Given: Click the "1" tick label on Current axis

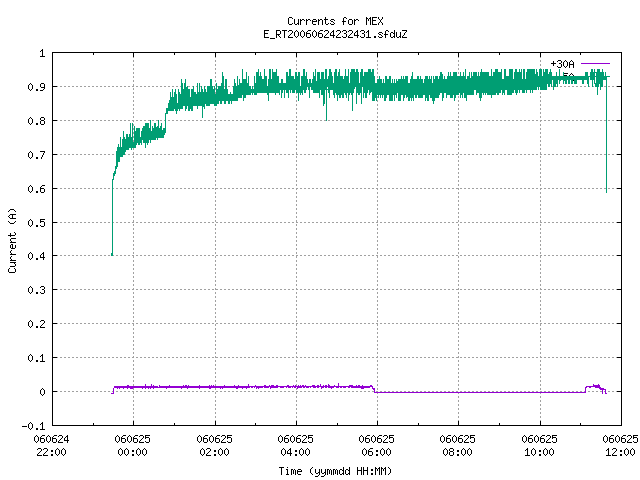Looking at the screenshot, I should (x=42, y=53).
